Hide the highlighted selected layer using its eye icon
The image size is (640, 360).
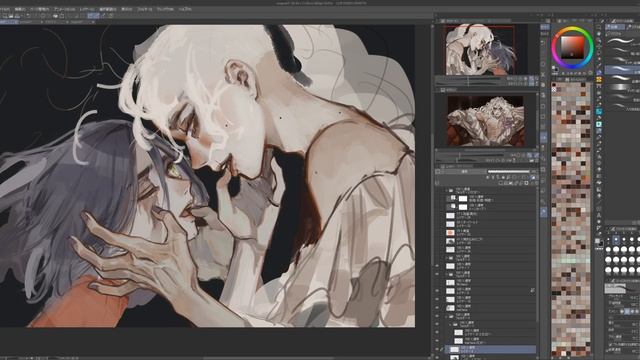[437, 349]
